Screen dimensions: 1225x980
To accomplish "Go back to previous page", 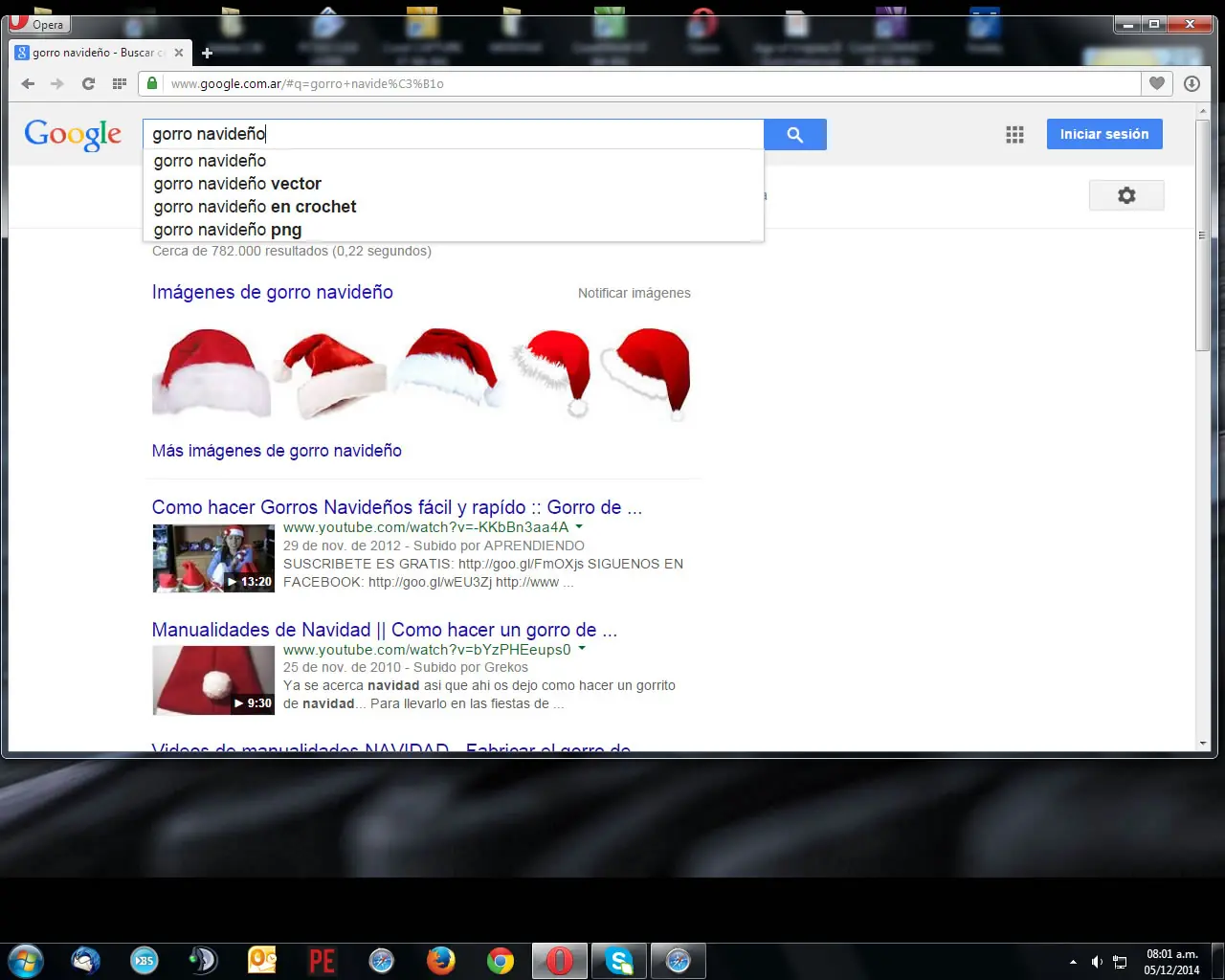I will pos(28,84).
